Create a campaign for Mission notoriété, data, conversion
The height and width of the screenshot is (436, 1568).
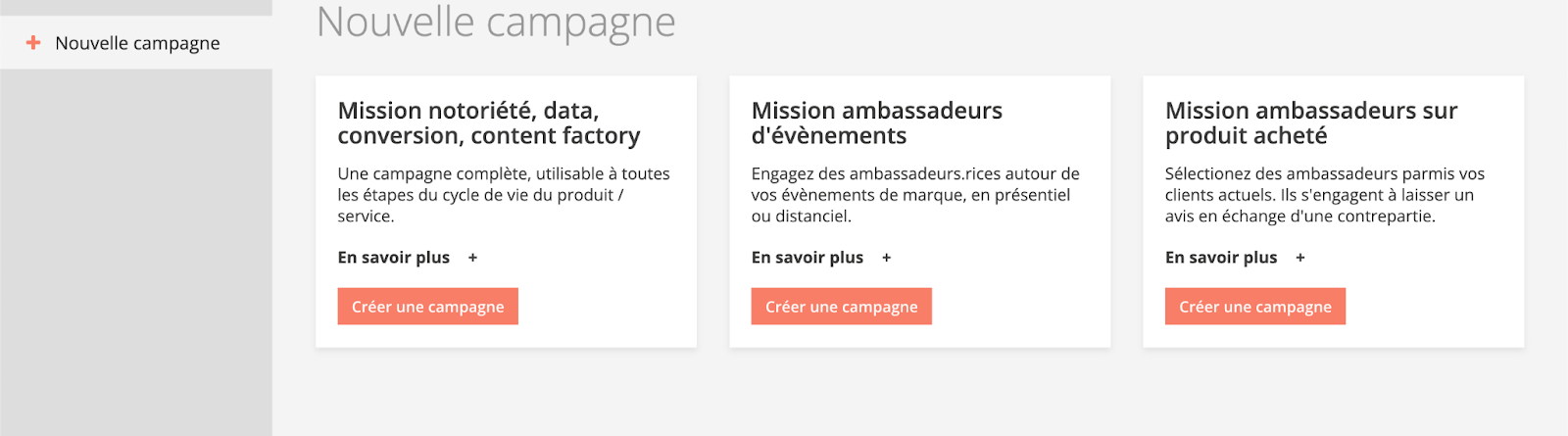pyautogui.click(x=427, y=307)
